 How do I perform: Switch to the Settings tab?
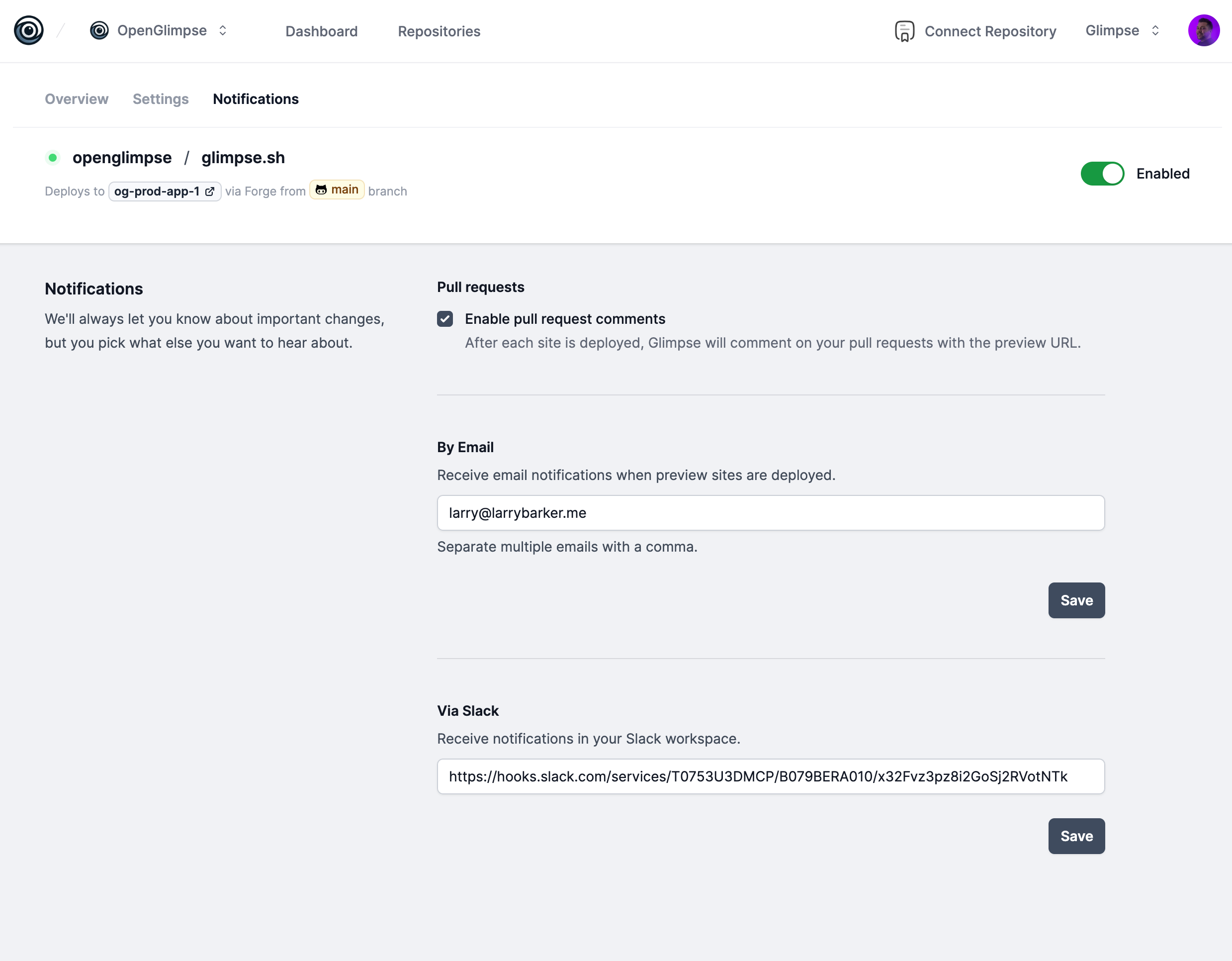pyautogui.click(x=161, y=99)
